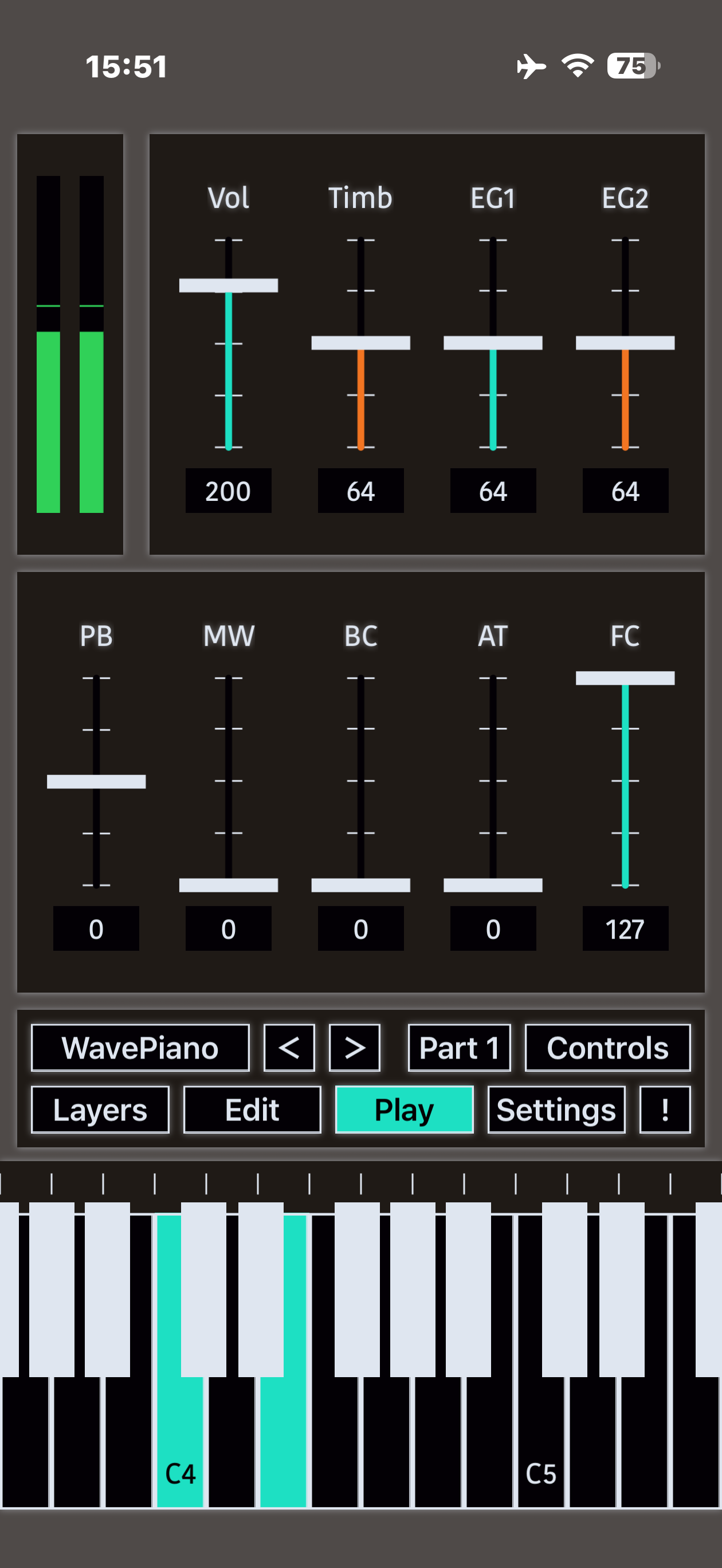This screenshot has width=722, height=1568.
Task: Click the EG1 label
Action: click(x=492, y=198)
